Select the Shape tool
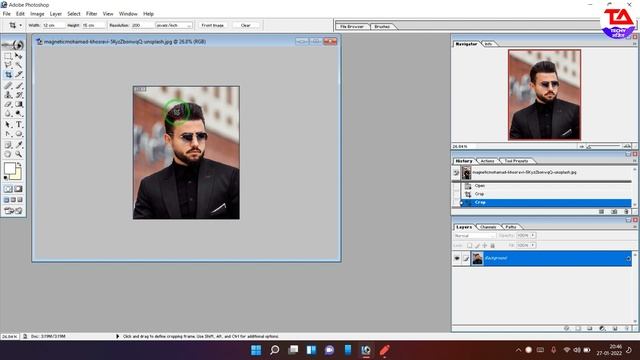Image resolution: width=640 pixels, height=360 pixels. click(18, 134)
